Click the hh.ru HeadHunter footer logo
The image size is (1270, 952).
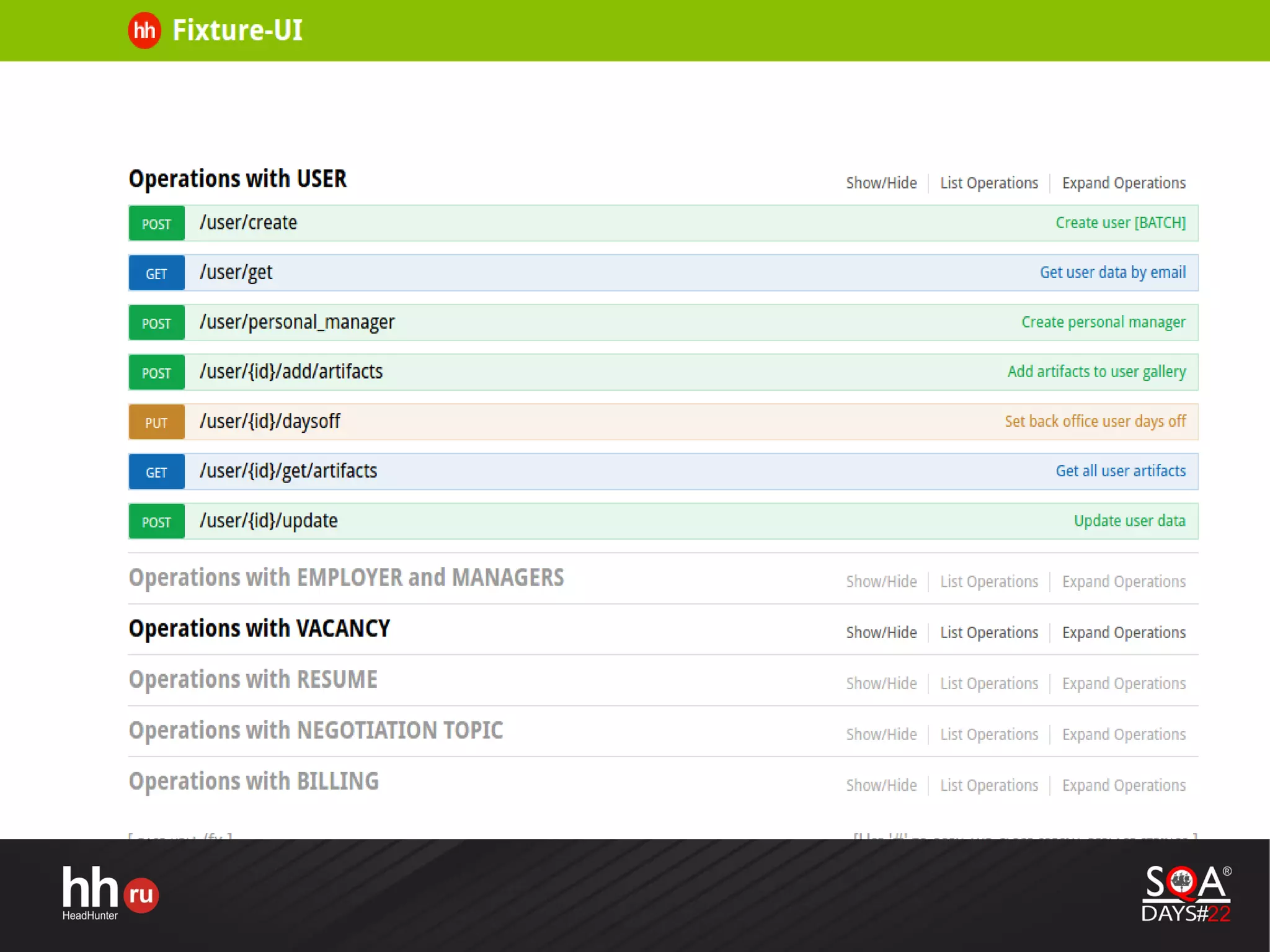(x=110, y=894)
